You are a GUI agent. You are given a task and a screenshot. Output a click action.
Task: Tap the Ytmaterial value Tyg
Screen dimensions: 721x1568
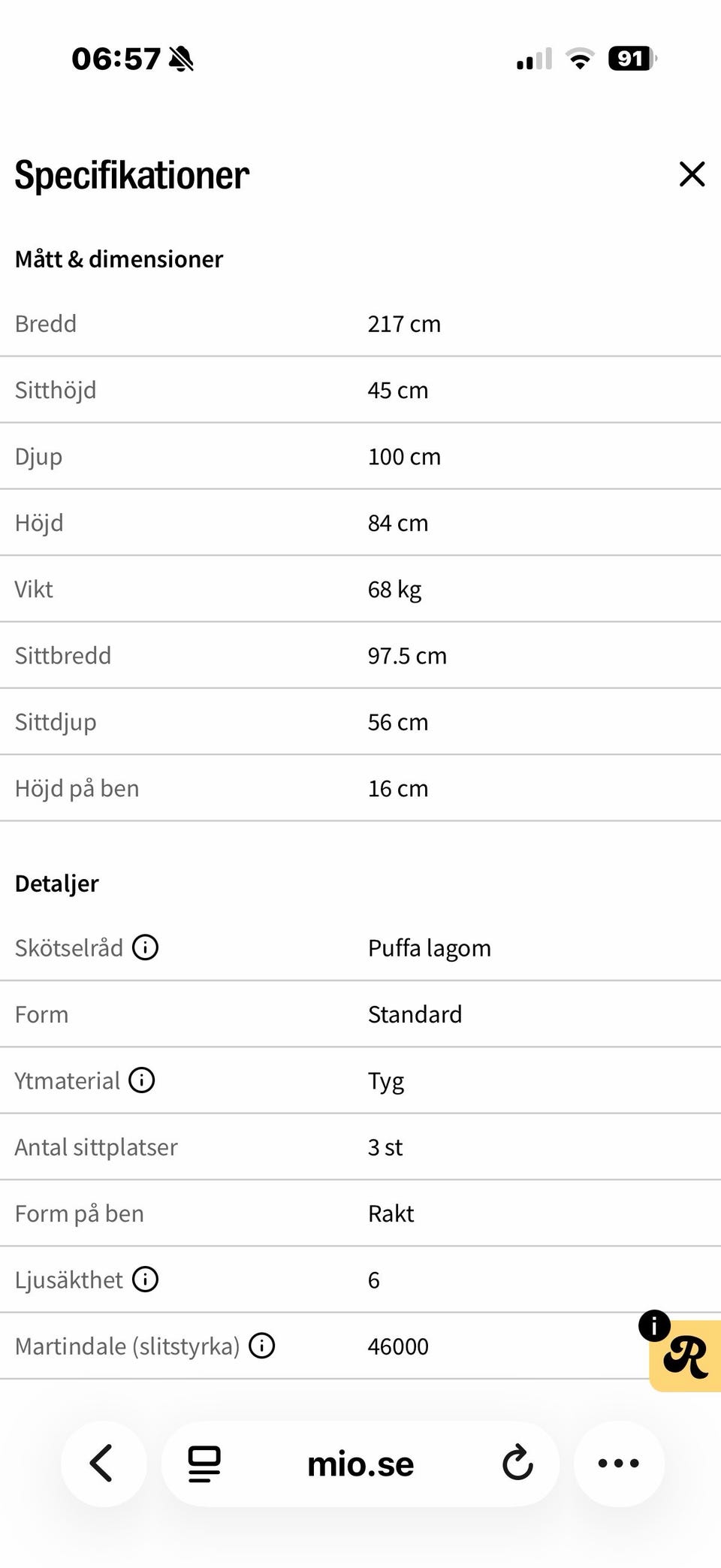pyautogui.click(x=386, y=1082)
